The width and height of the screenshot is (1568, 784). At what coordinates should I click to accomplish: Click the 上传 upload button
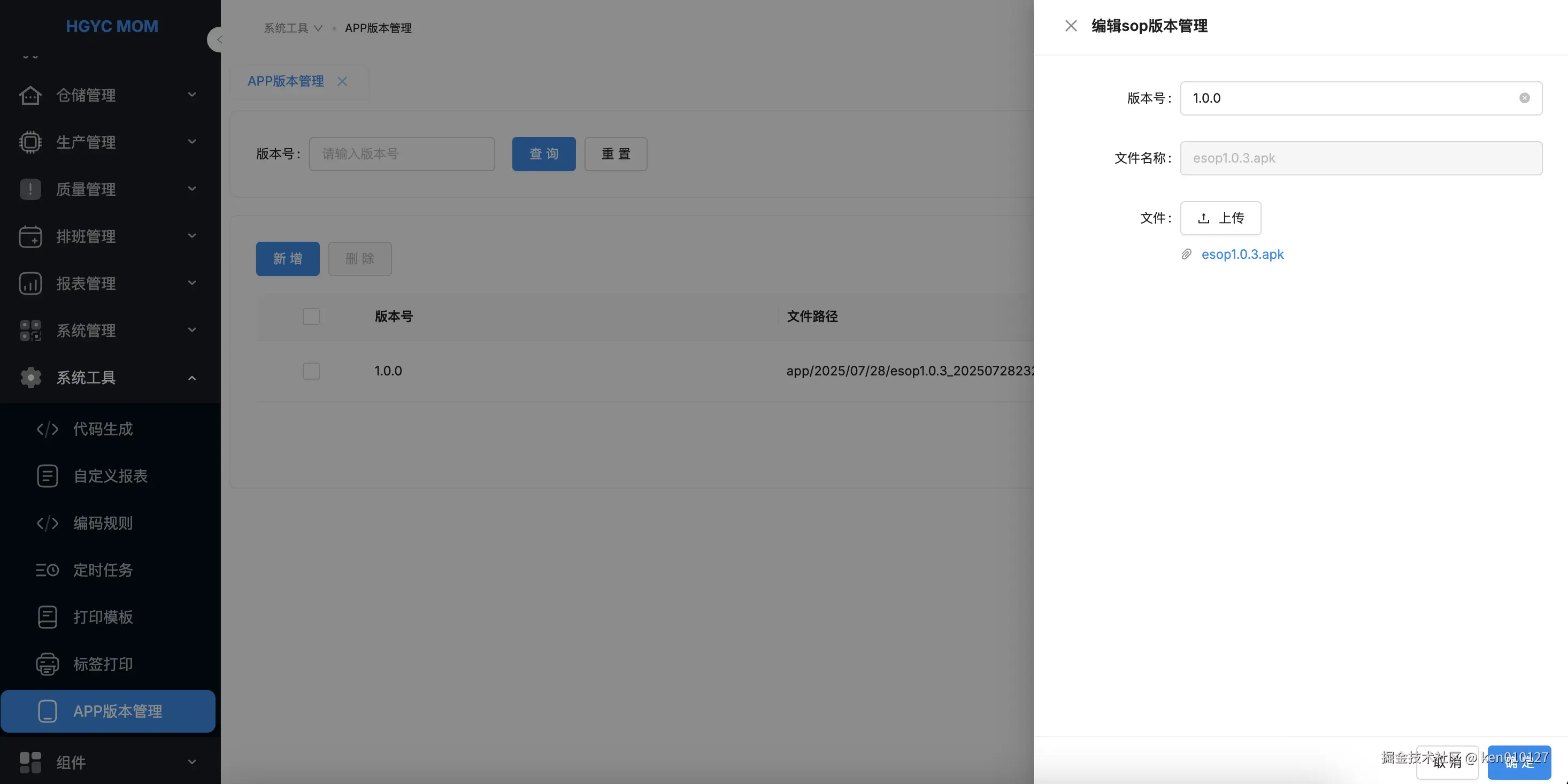click(1220, 218)
